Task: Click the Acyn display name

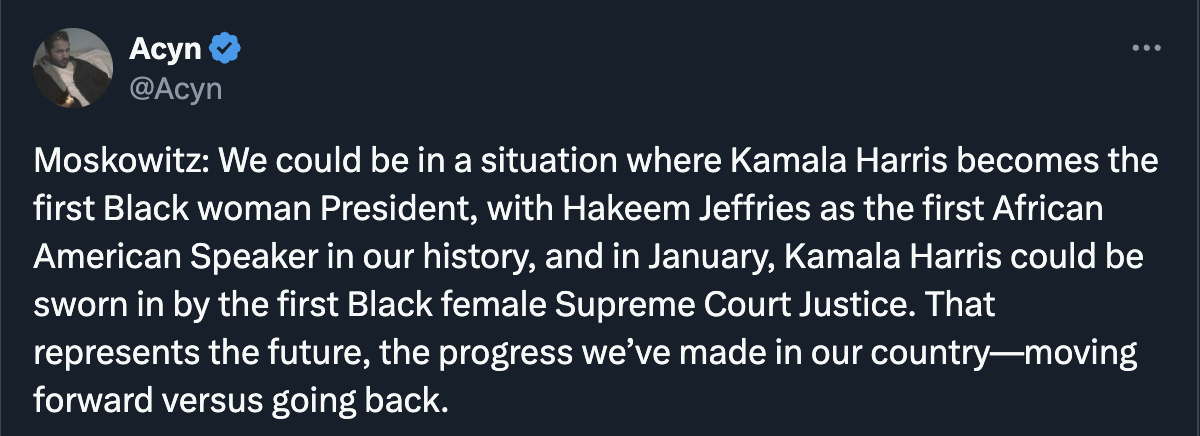Action: [x=165, y=49]
